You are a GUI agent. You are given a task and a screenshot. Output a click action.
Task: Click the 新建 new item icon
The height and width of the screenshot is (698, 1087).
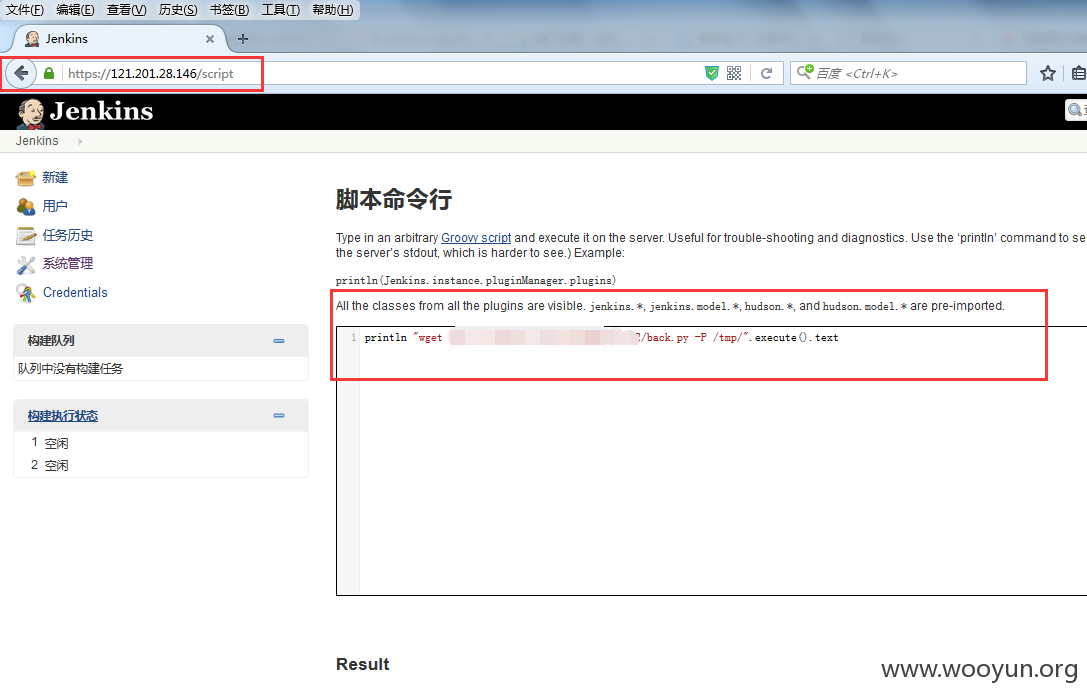coord(26,178)
